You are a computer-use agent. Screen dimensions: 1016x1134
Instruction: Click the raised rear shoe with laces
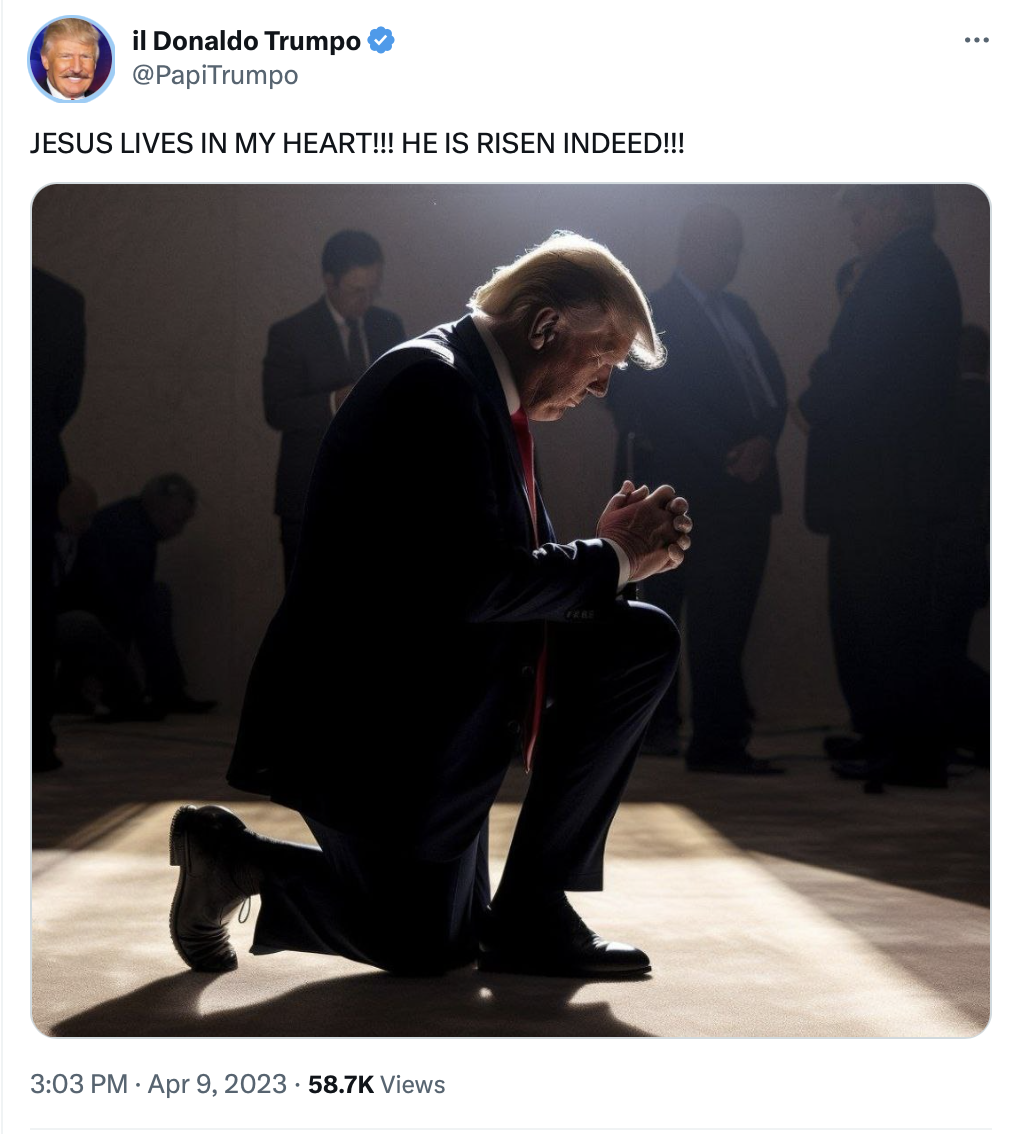click(210, 886)
